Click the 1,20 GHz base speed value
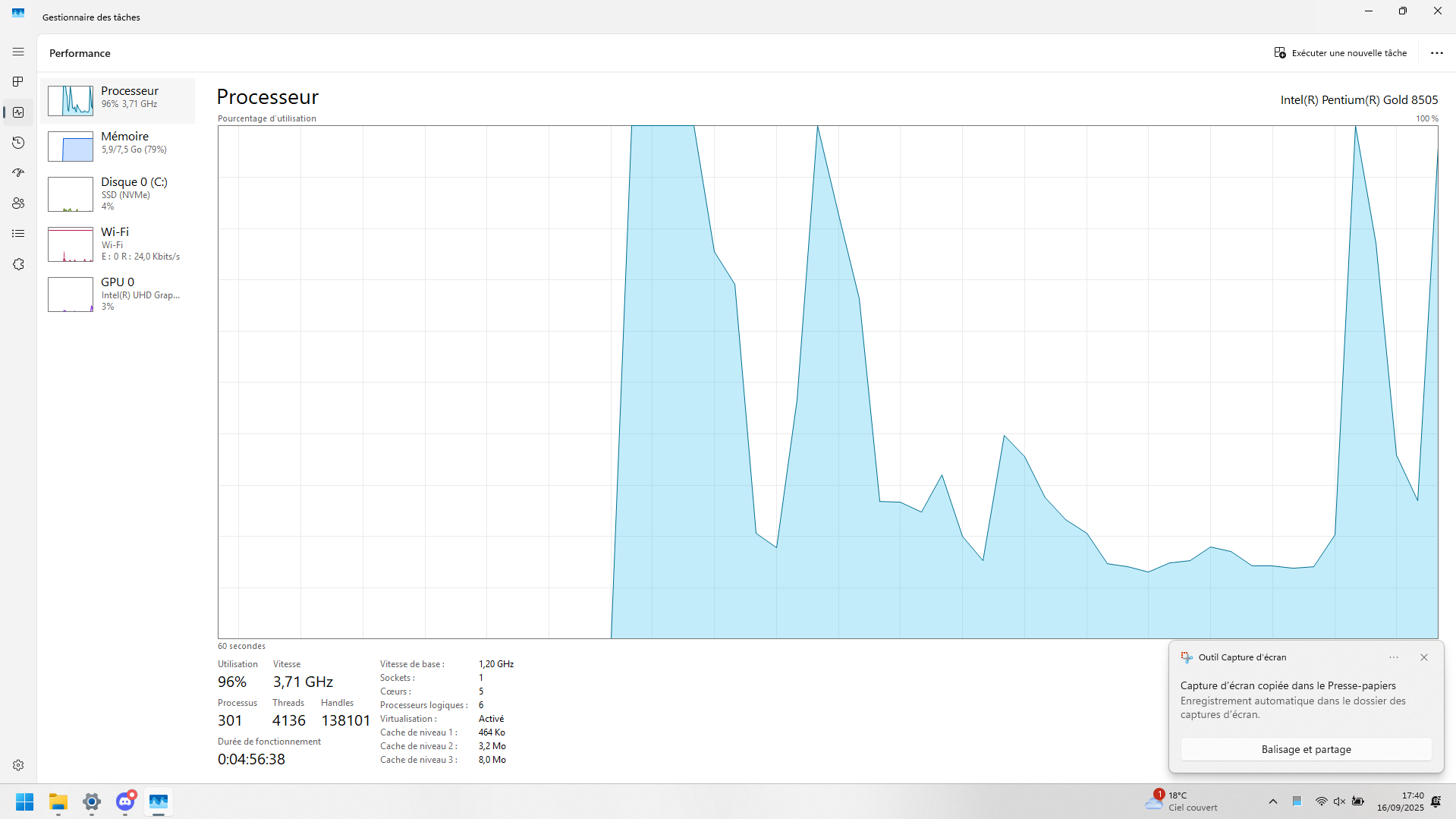The width and height of the screenshot is (1456, 819). (496, 664)
